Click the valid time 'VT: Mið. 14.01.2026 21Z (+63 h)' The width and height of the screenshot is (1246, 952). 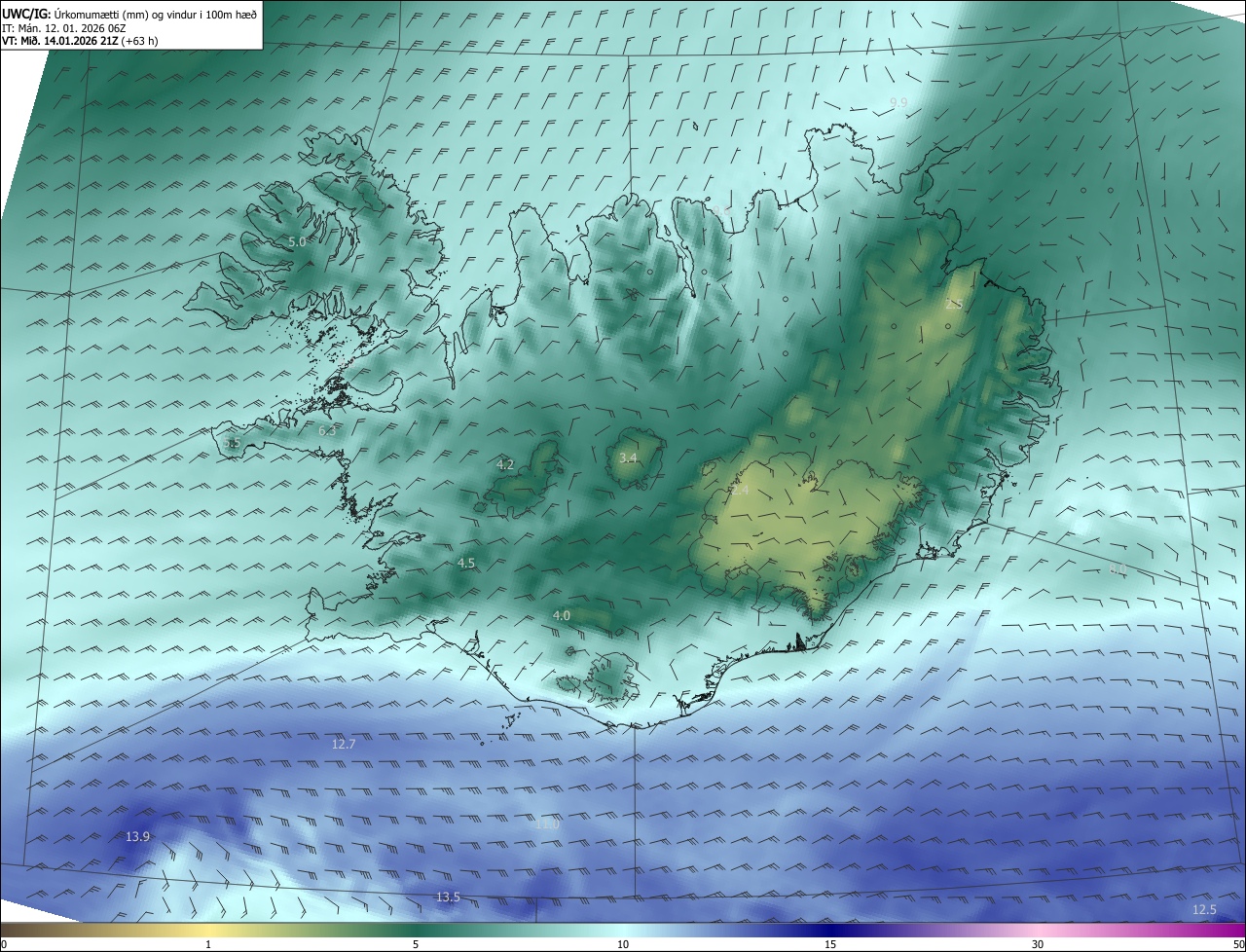pos(80,41)
